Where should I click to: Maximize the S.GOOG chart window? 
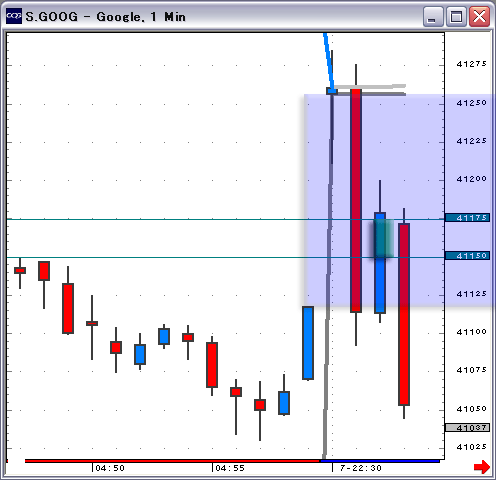pos(456,16)
